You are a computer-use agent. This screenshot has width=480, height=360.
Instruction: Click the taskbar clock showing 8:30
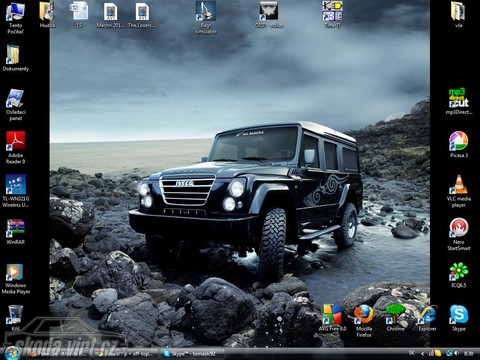tap(469, 353)
